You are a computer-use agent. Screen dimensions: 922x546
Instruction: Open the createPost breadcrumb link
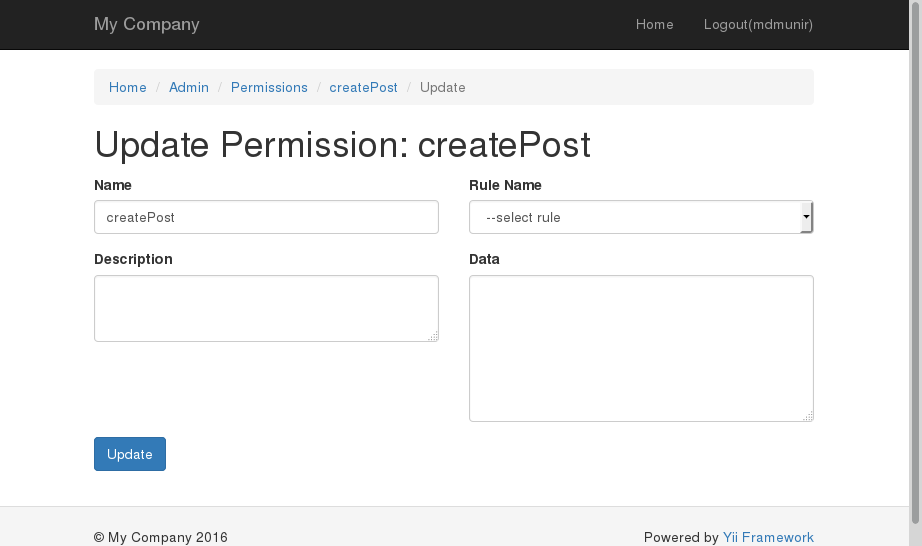click(363, 87)
